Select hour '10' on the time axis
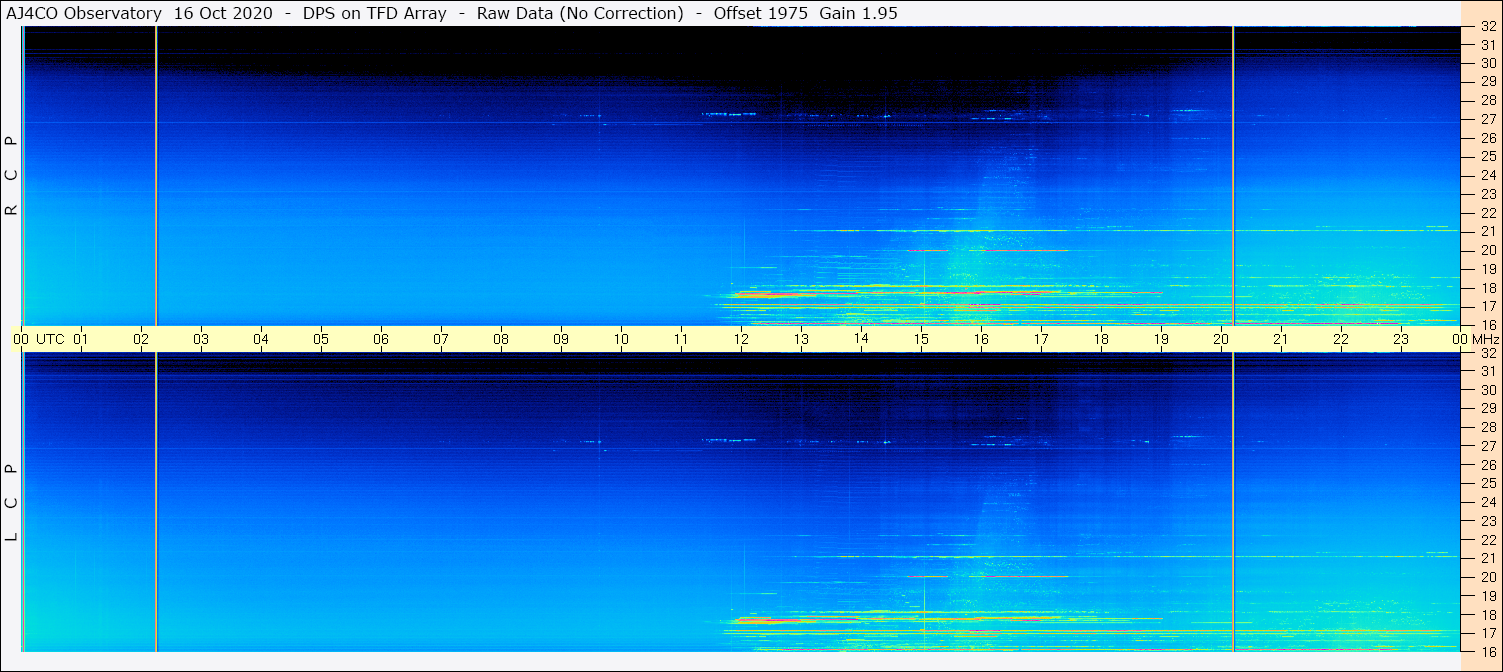The width and height of the screenshot is (1503, 672). [621, 339]
